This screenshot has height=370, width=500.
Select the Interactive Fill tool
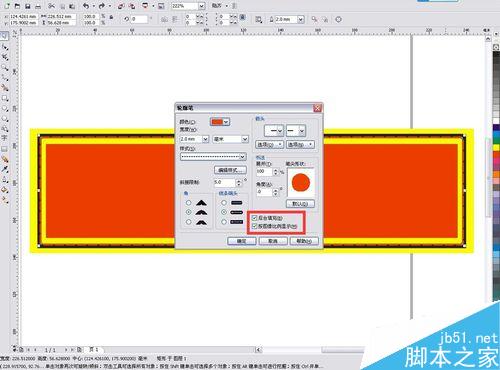tap(5, 200)
